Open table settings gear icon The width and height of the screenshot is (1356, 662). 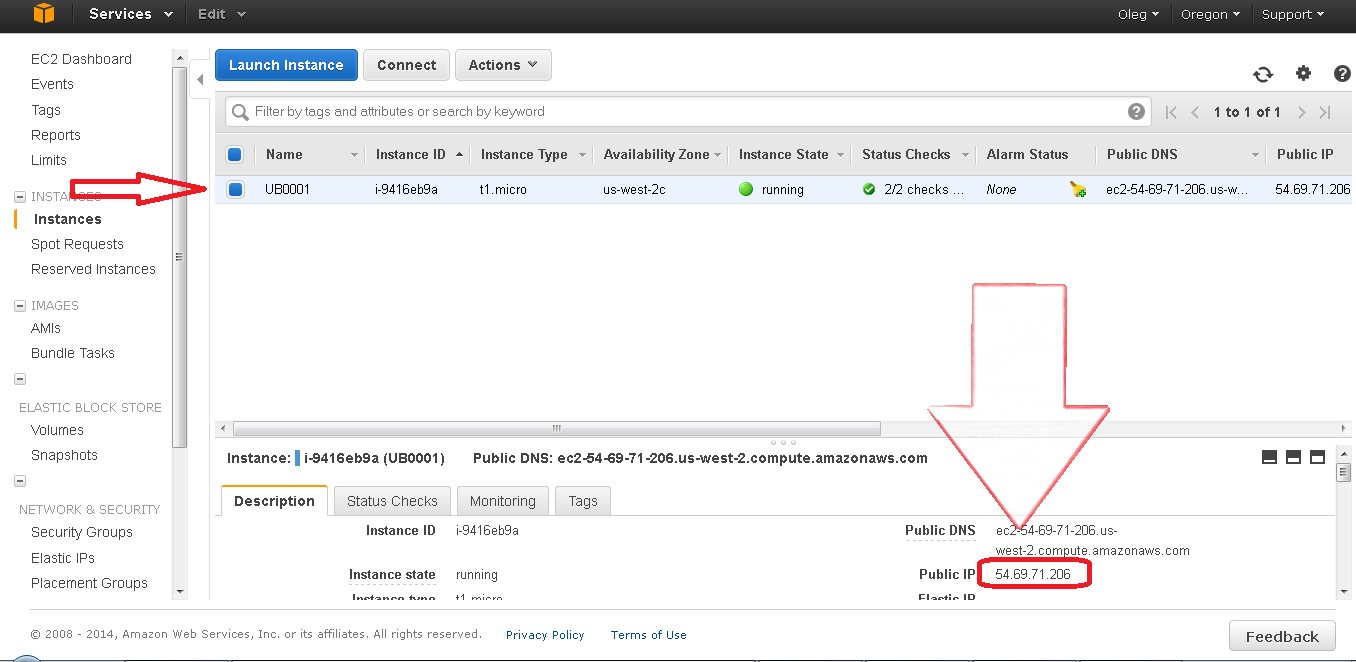[x=1303, y=73]
